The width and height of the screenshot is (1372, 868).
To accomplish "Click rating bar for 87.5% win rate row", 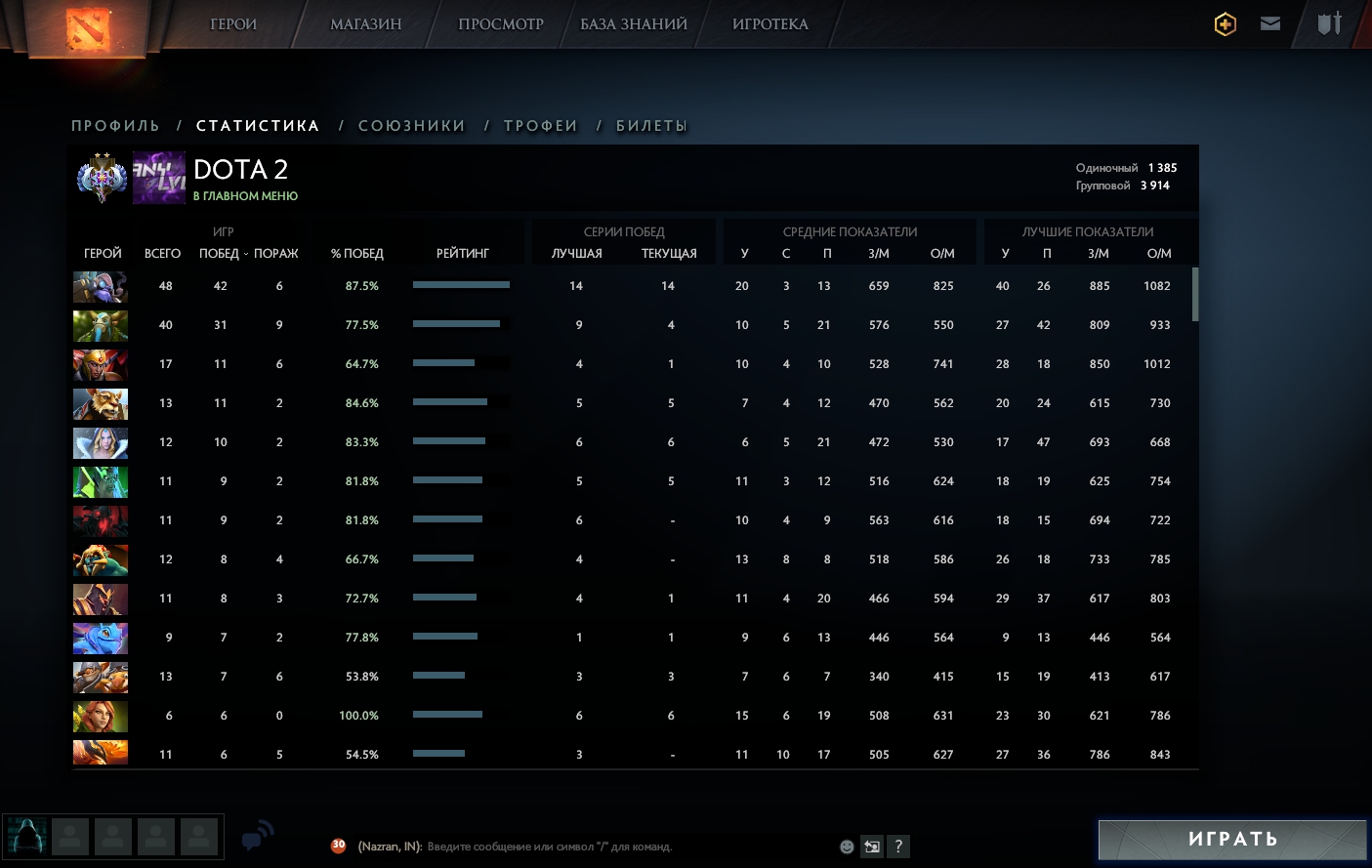I will (461, 285).
